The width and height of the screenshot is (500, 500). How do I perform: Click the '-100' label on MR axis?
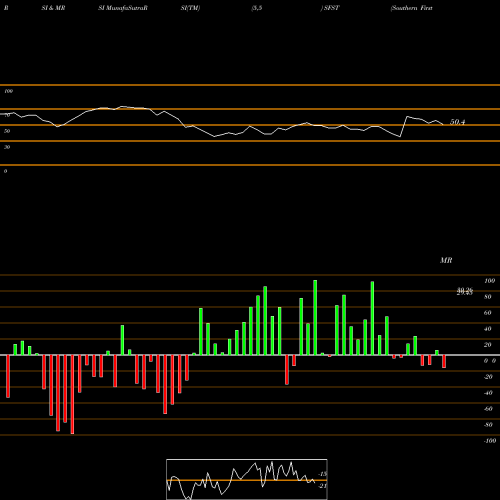(490, 441)
